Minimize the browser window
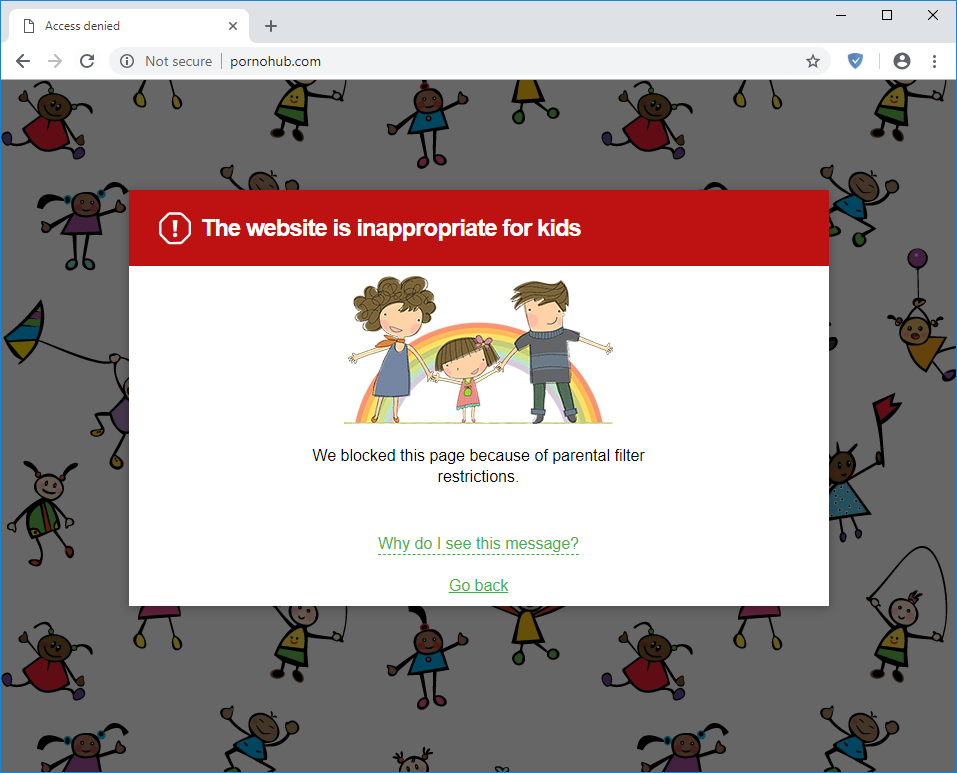This screenshot has width=957, height=773. pyautogui.click(x=841, y=15)
